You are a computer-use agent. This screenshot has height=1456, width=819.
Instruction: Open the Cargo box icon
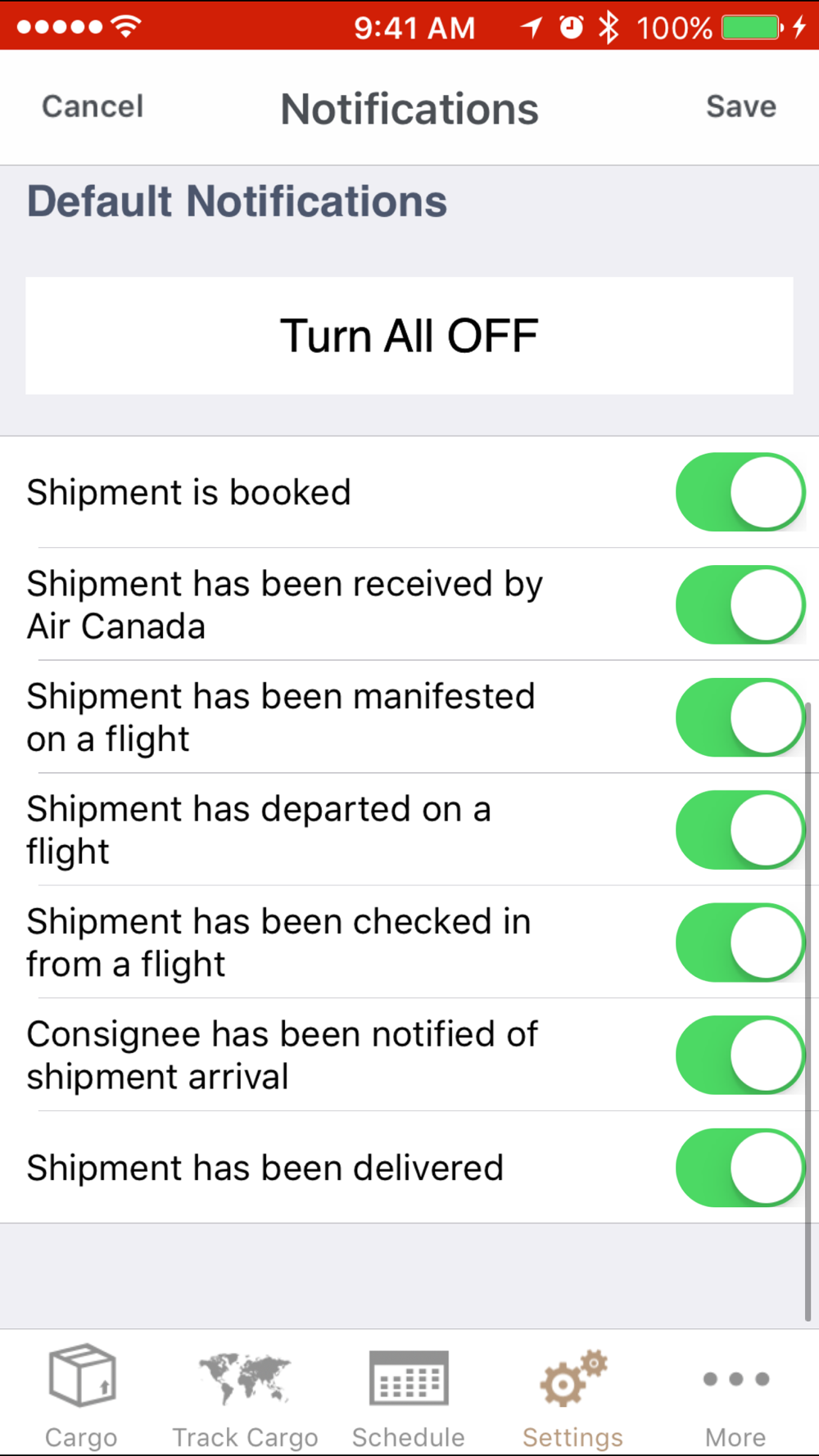(x=81, y=1376)
